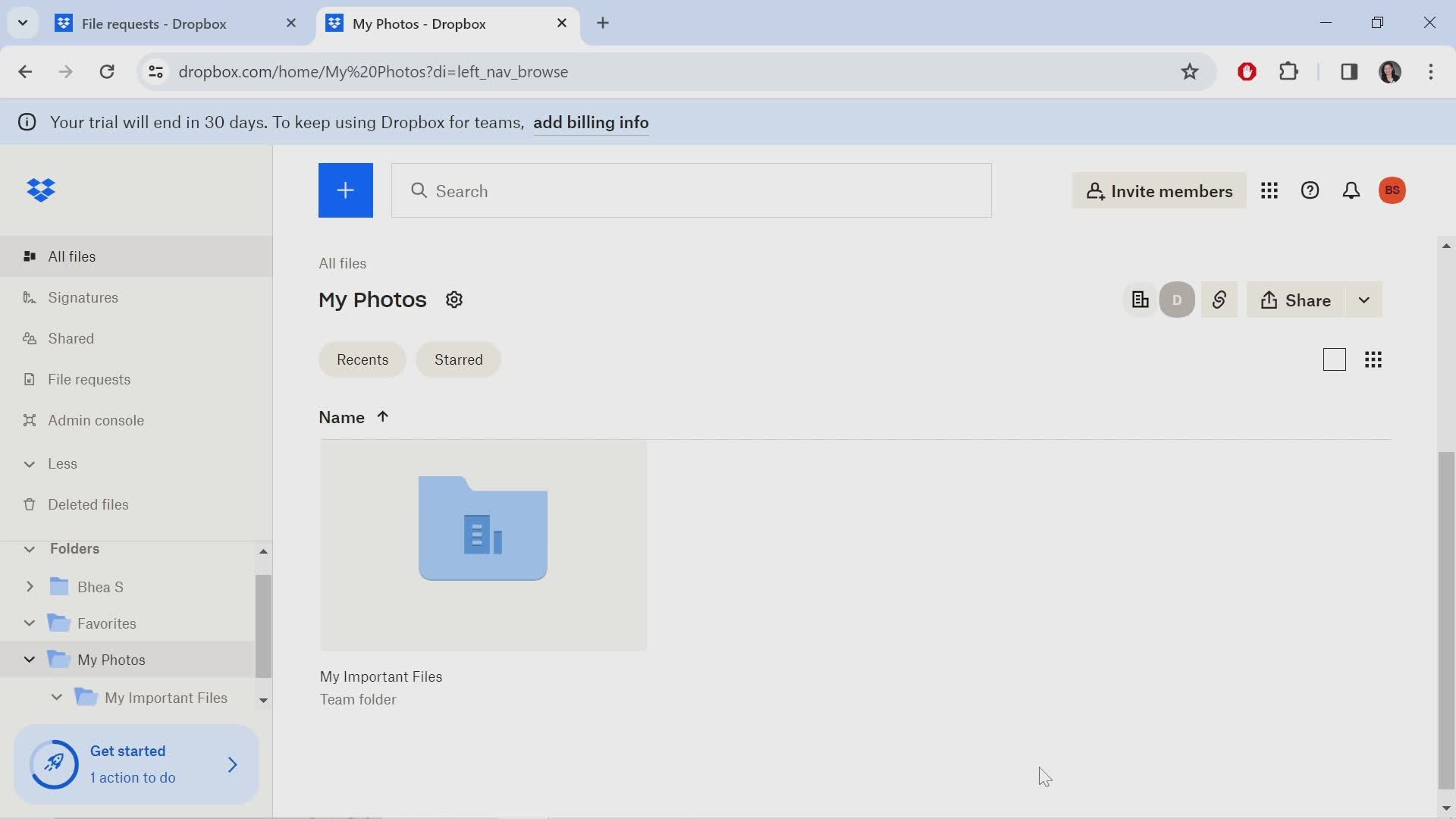This screenshot has width=1456, height=819.
Task: Click the copy link icon
Action: (1219, 300)
